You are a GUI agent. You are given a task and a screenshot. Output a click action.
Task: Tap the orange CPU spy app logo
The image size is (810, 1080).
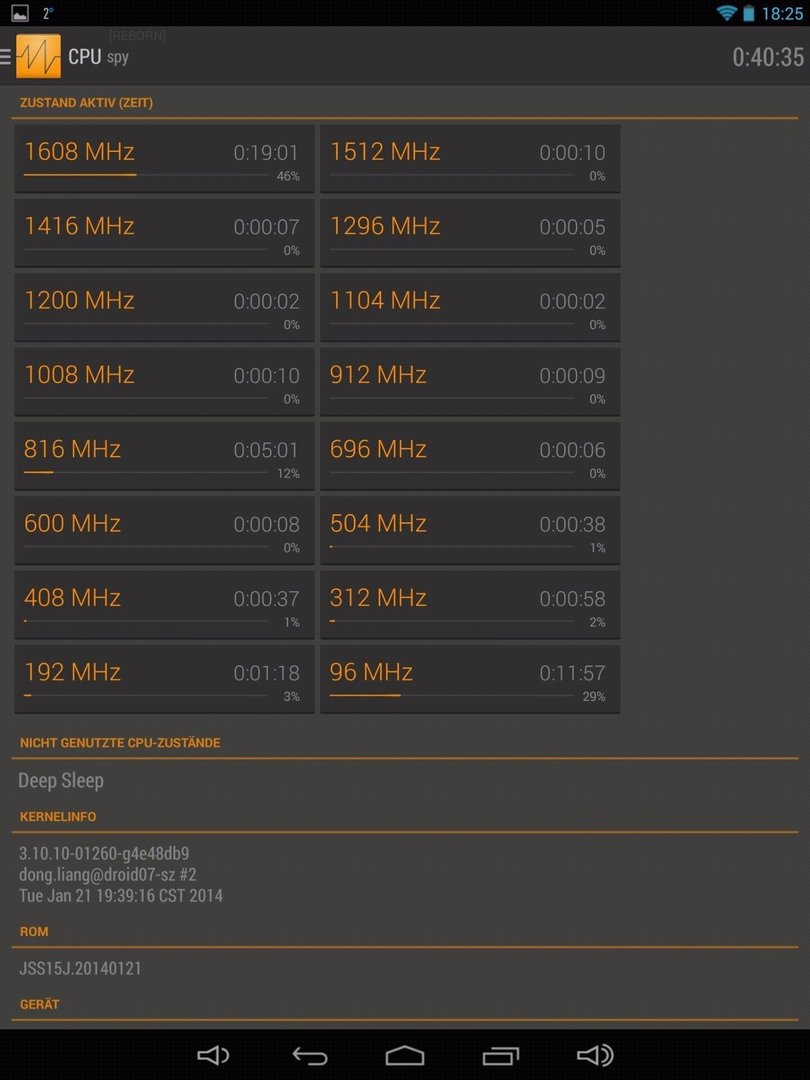[39, 56]
